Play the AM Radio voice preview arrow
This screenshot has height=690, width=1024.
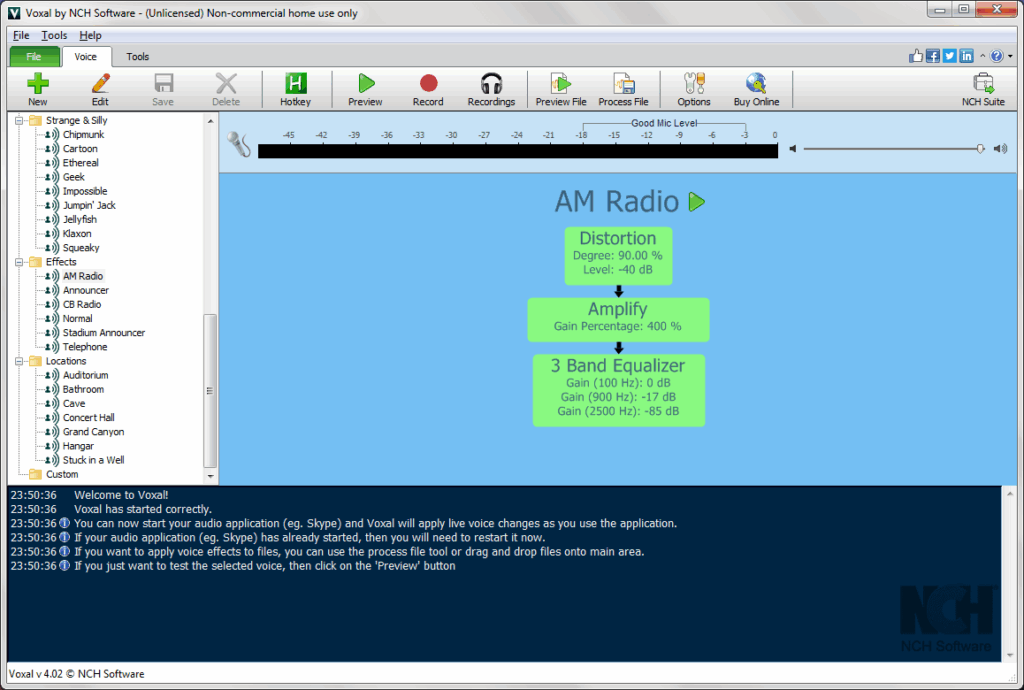tap(697, 202)
